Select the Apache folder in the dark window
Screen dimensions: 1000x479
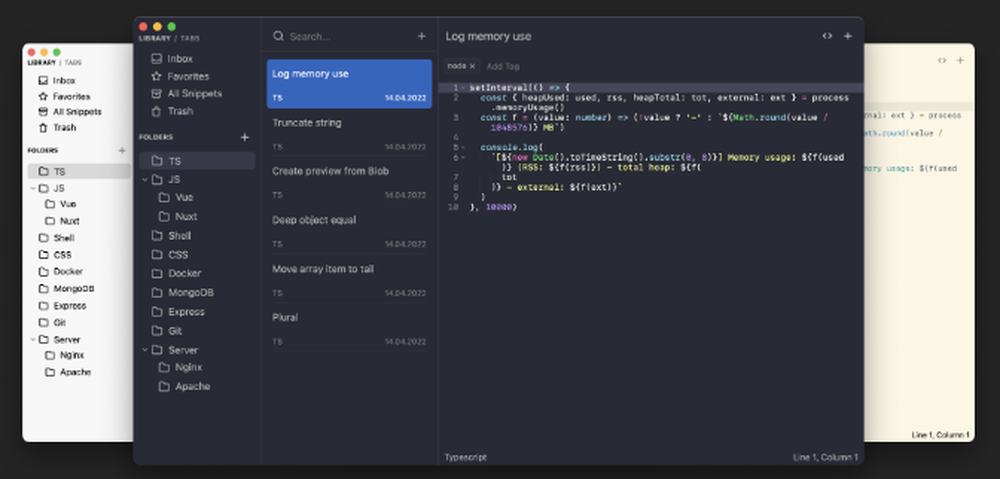[184, 387]
